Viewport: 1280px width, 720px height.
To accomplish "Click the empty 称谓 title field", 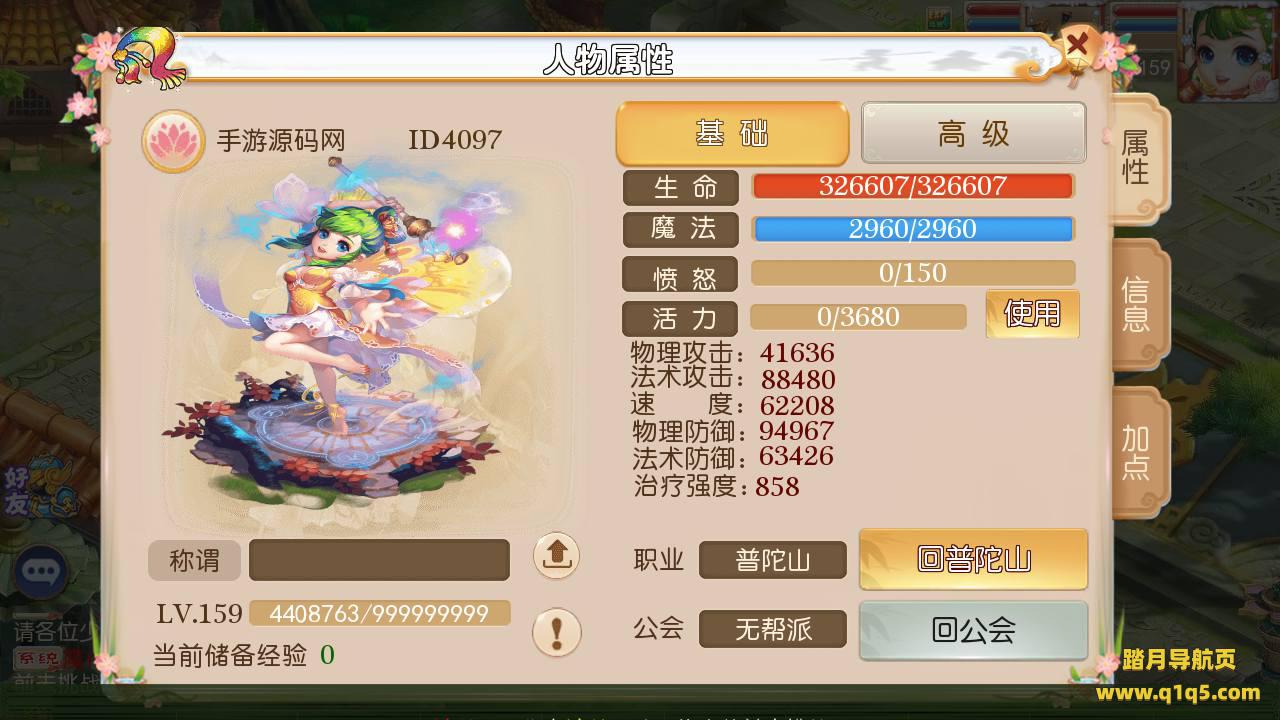I will coord(379,560).
